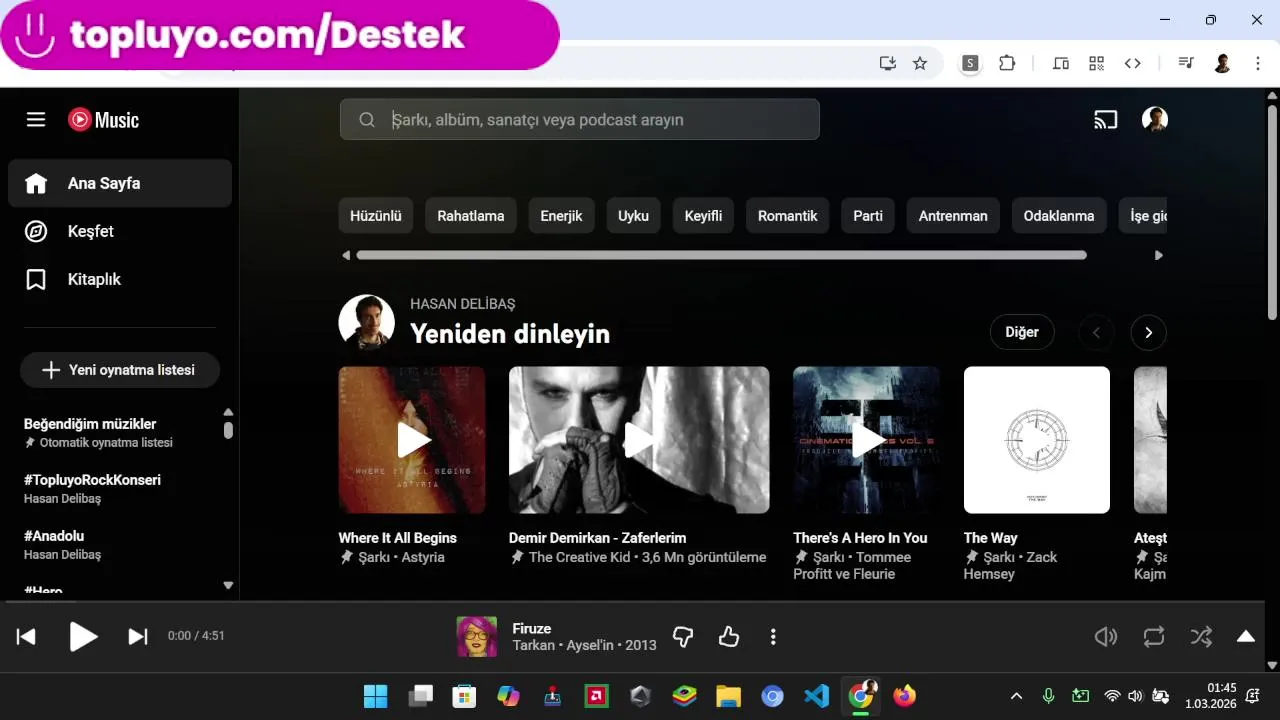The height and width of the screenshot is (720, 1280).
Task: Expand the now playing player page
Action: click(1246, 637)
